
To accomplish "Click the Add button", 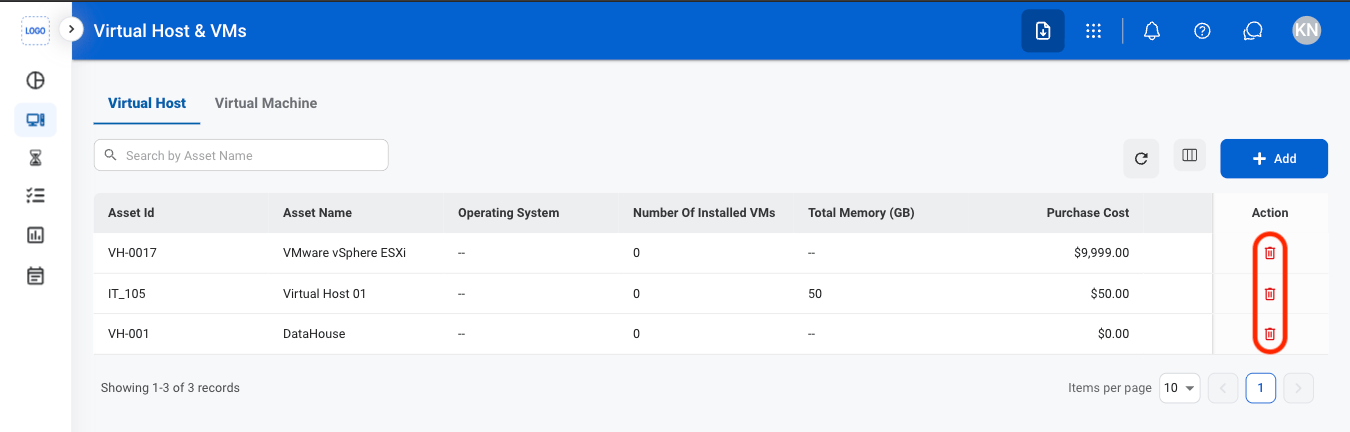I will click(1274, 158).
